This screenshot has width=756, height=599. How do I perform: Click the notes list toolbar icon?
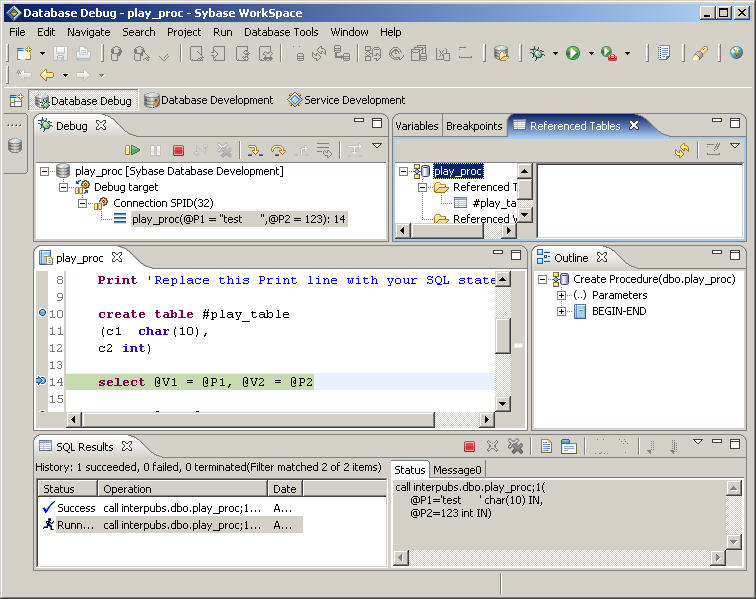(x=664, y=53)
